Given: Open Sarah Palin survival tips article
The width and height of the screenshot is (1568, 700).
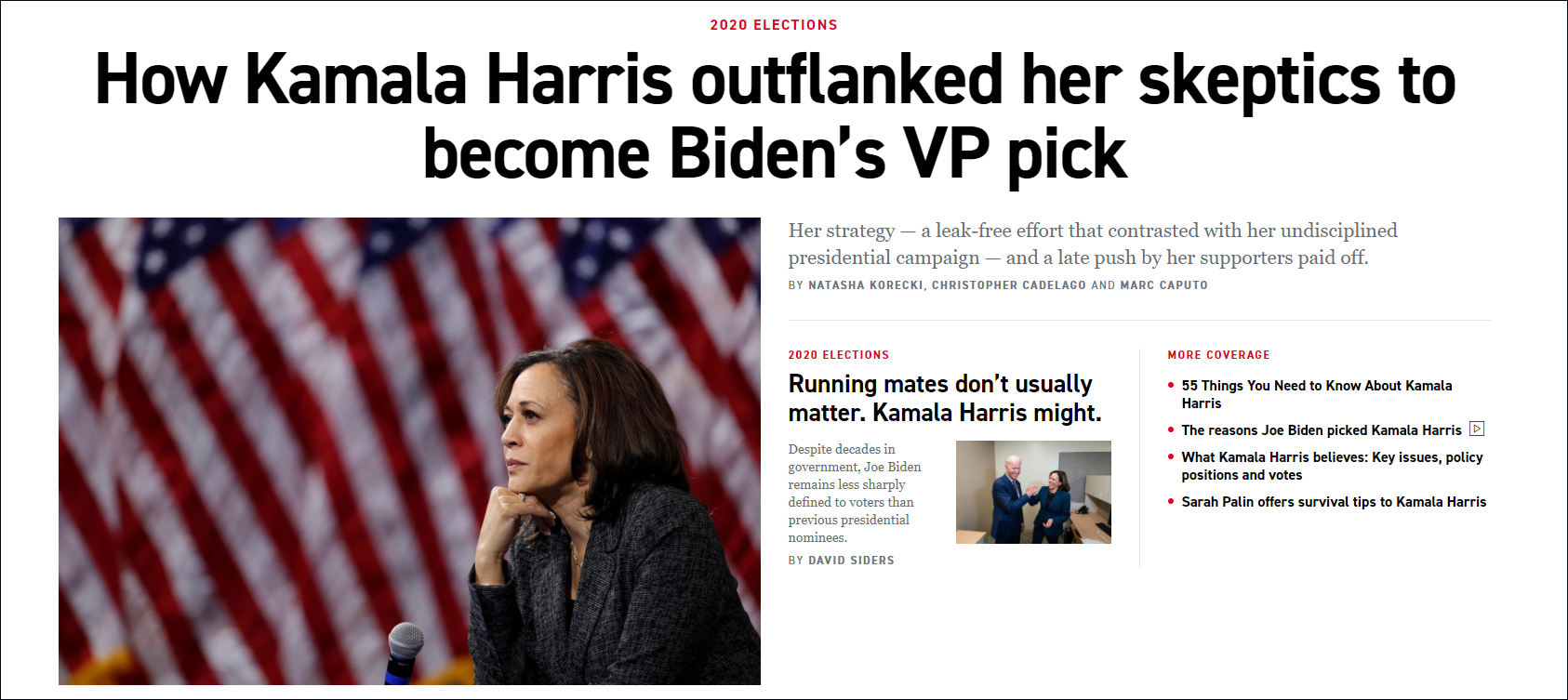Looking at the screenshot, I should coord(1334,502).
